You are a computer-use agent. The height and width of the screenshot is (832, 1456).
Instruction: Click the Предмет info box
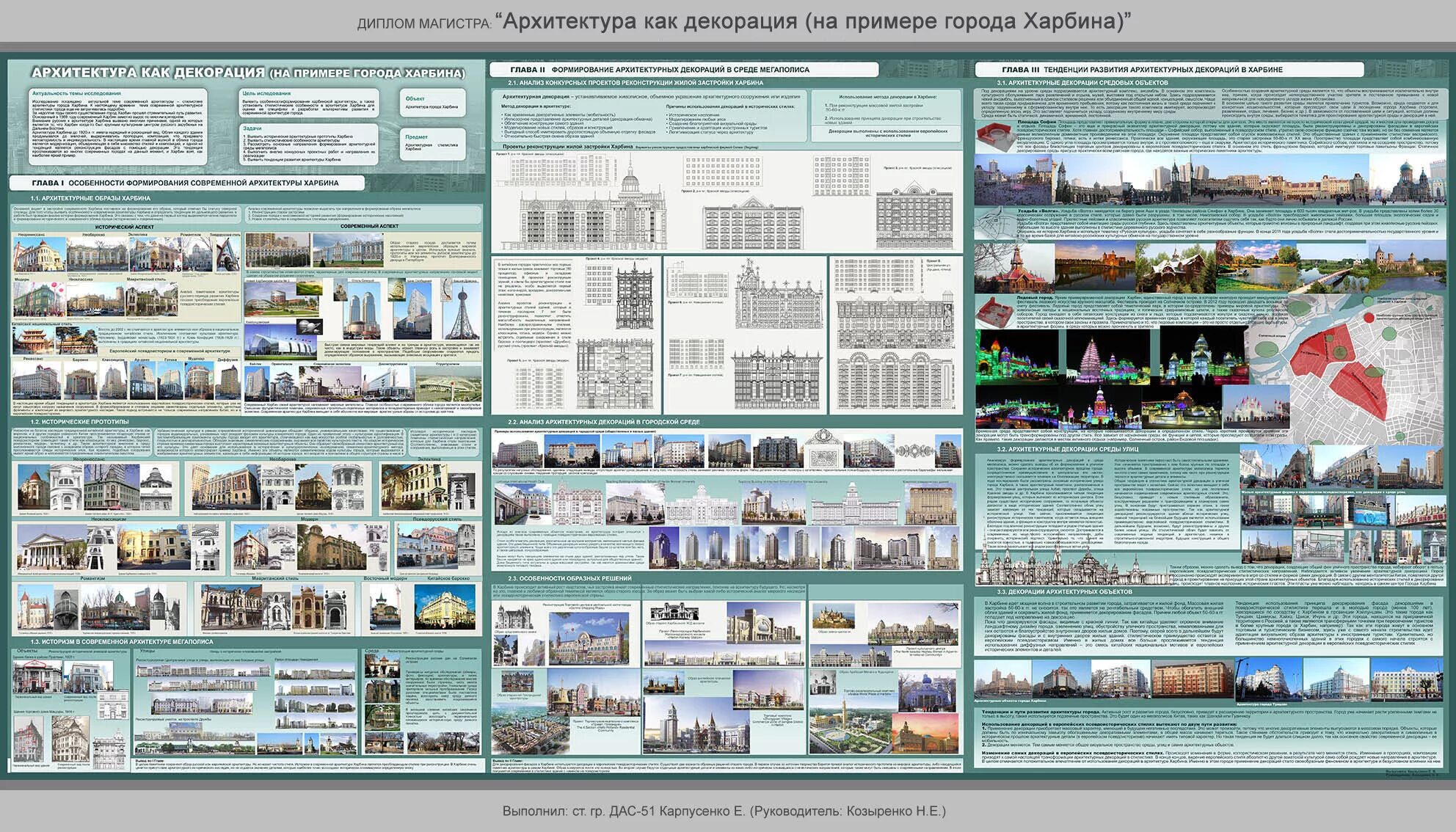coord(433,143)
